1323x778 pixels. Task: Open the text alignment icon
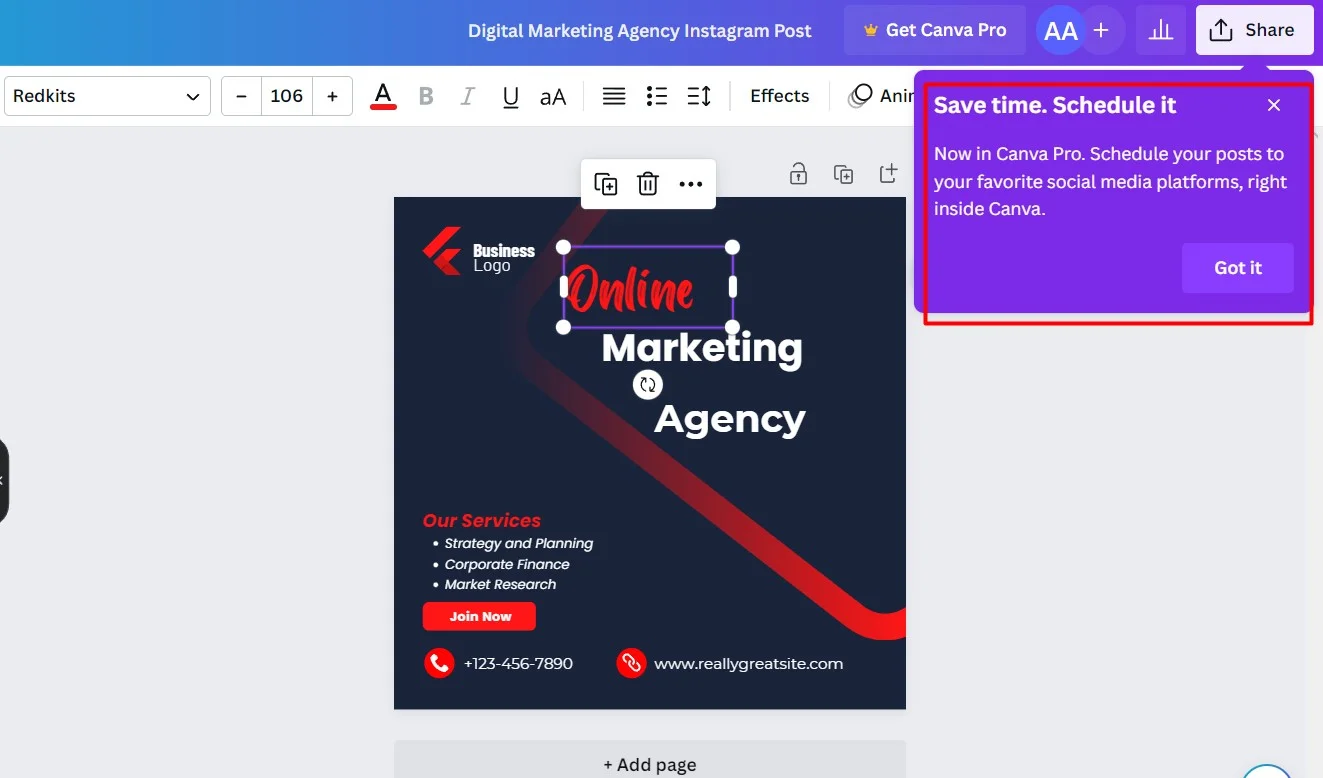point(613,95)
